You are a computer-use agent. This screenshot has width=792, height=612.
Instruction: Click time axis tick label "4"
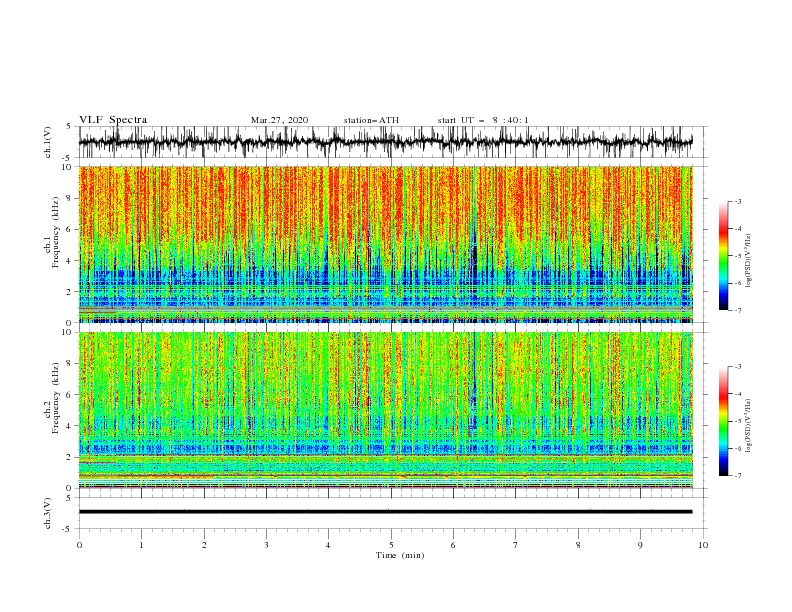(328, 545)
